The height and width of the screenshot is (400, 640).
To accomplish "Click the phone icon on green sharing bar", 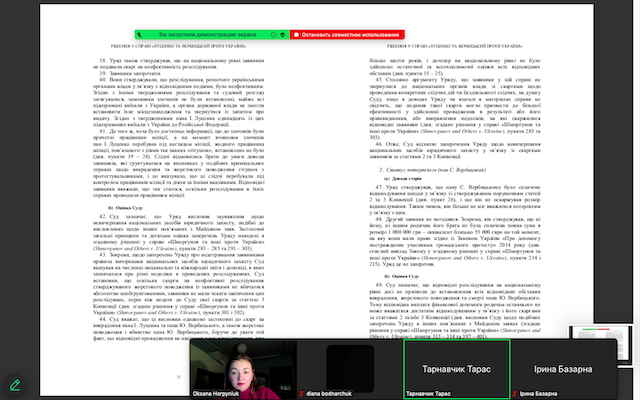I will click(x=140, y=35).
